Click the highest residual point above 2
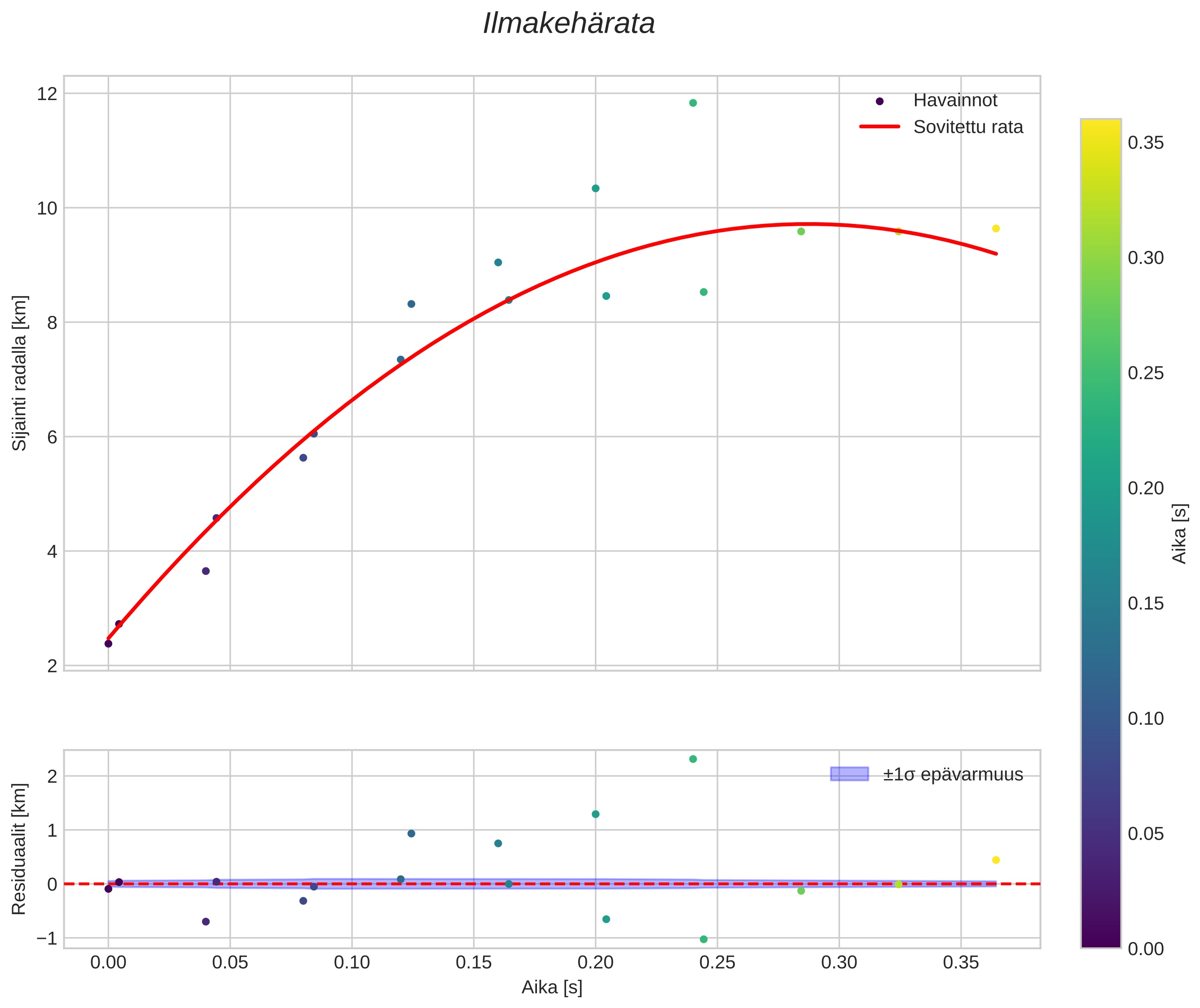 (693, 759)
